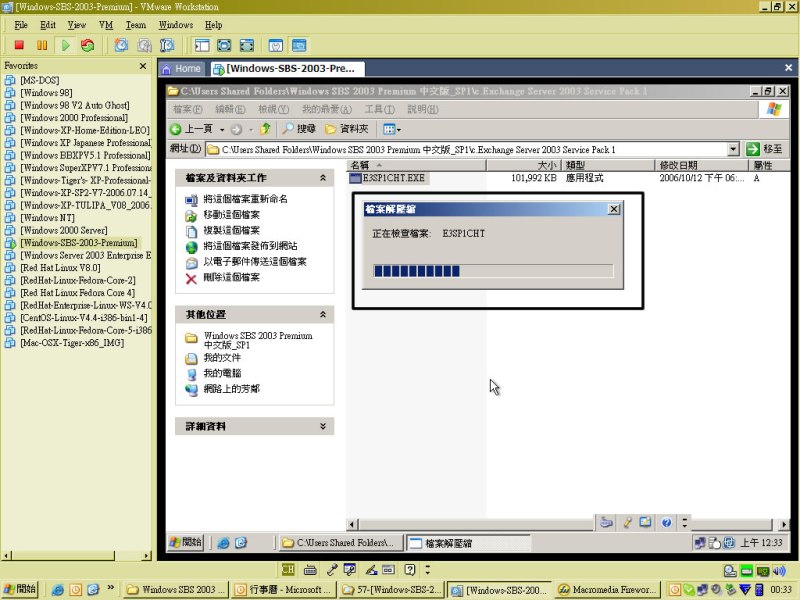Open Windows SBS 2003 Premium 中文版_SP1 location
This screenshot has width=800, height=600.
[258, 340]
